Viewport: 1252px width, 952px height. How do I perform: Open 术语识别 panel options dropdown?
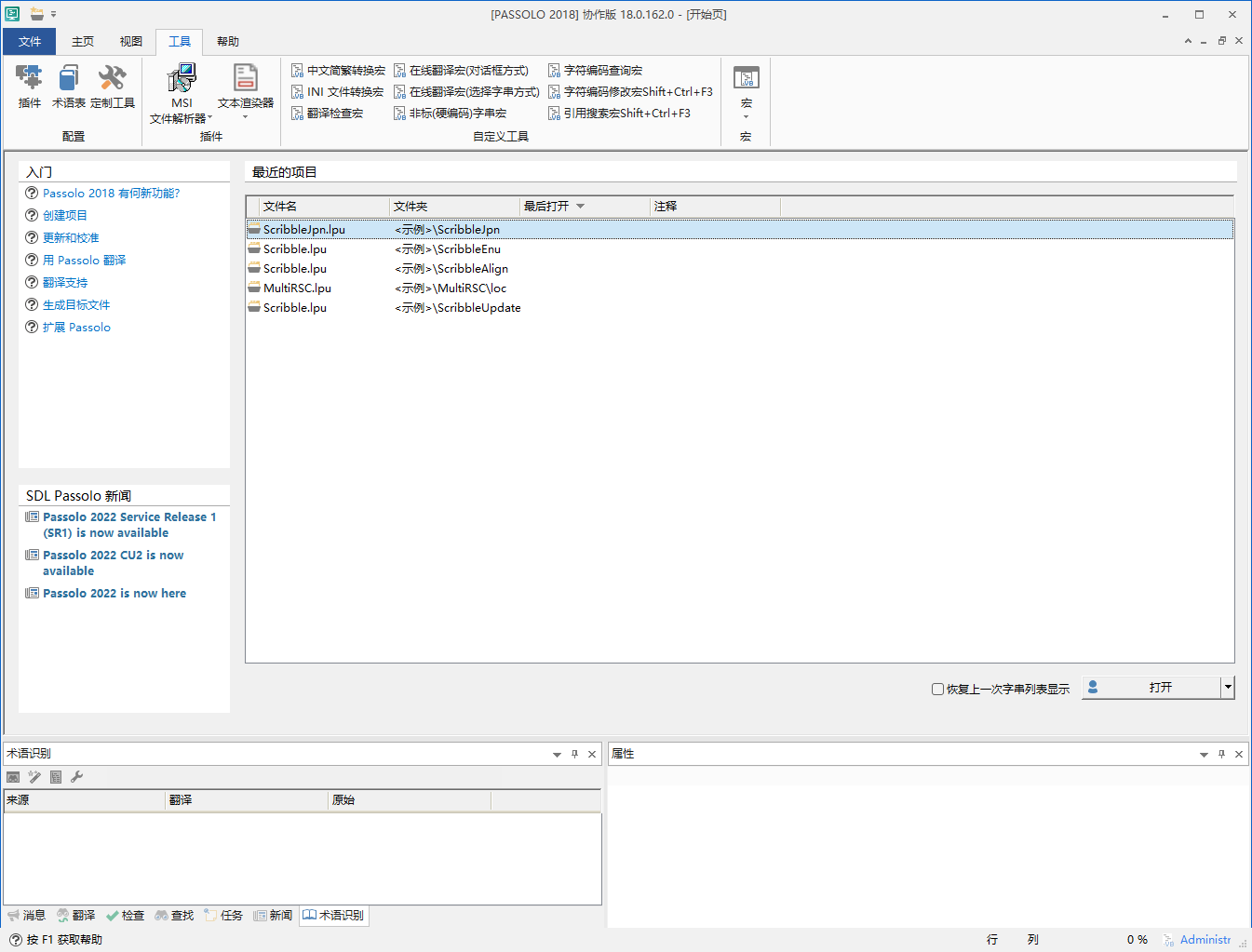click(x=557, y=755)
